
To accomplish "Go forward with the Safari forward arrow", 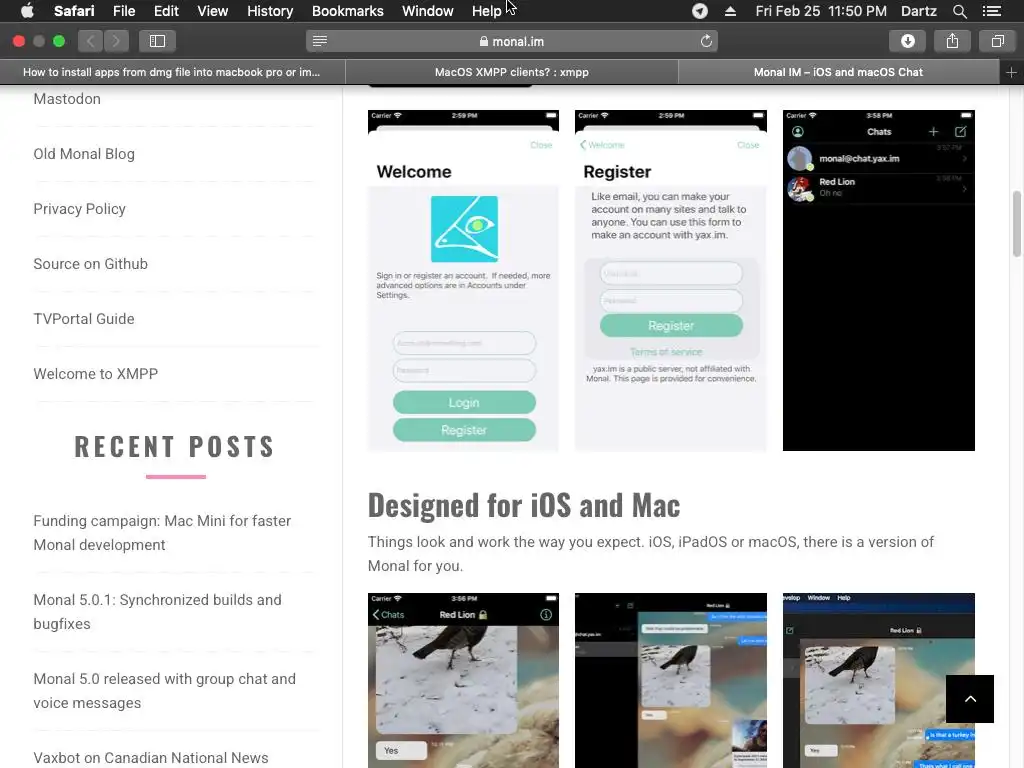I will (116, 41).
